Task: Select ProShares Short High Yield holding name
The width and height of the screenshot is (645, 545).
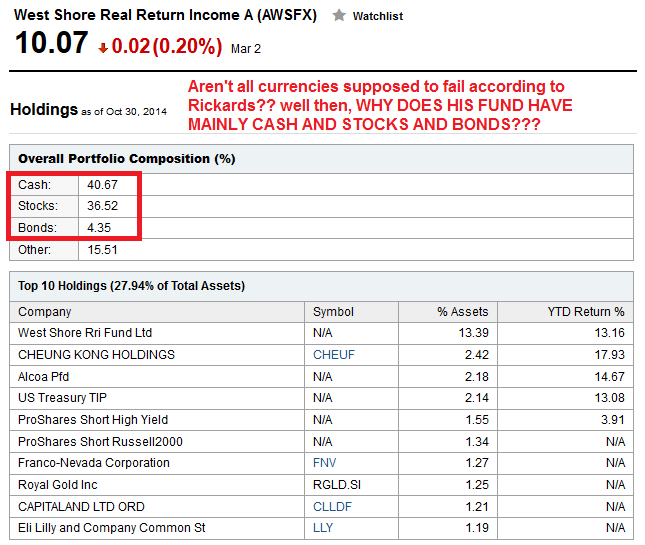Action: pyautogui.click(x=93, y=420)
